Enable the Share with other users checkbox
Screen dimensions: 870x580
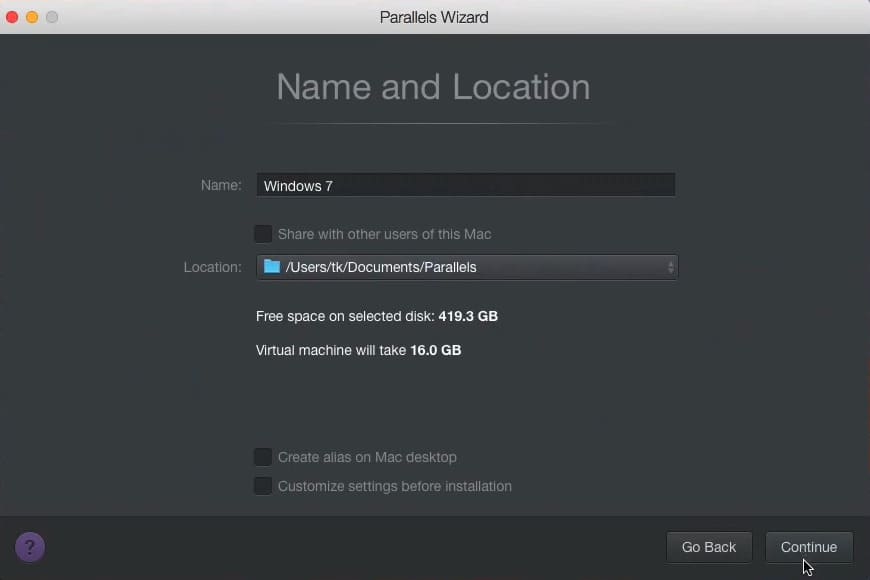(x=263, y=234)
